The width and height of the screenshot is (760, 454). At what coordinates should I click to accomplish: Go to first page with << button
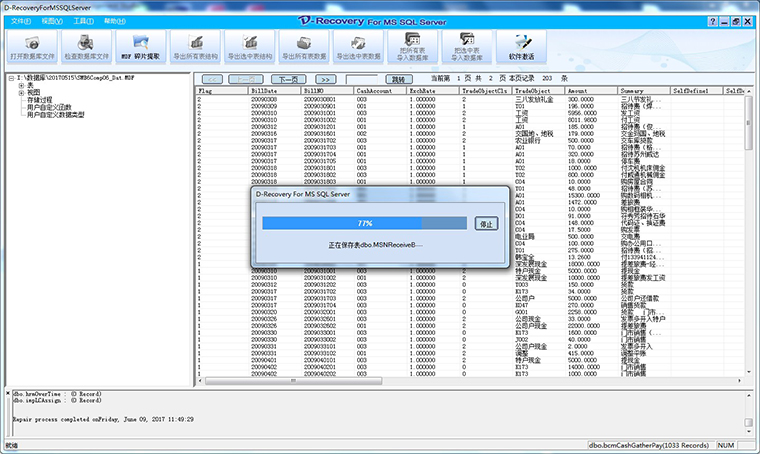(212, 79)
